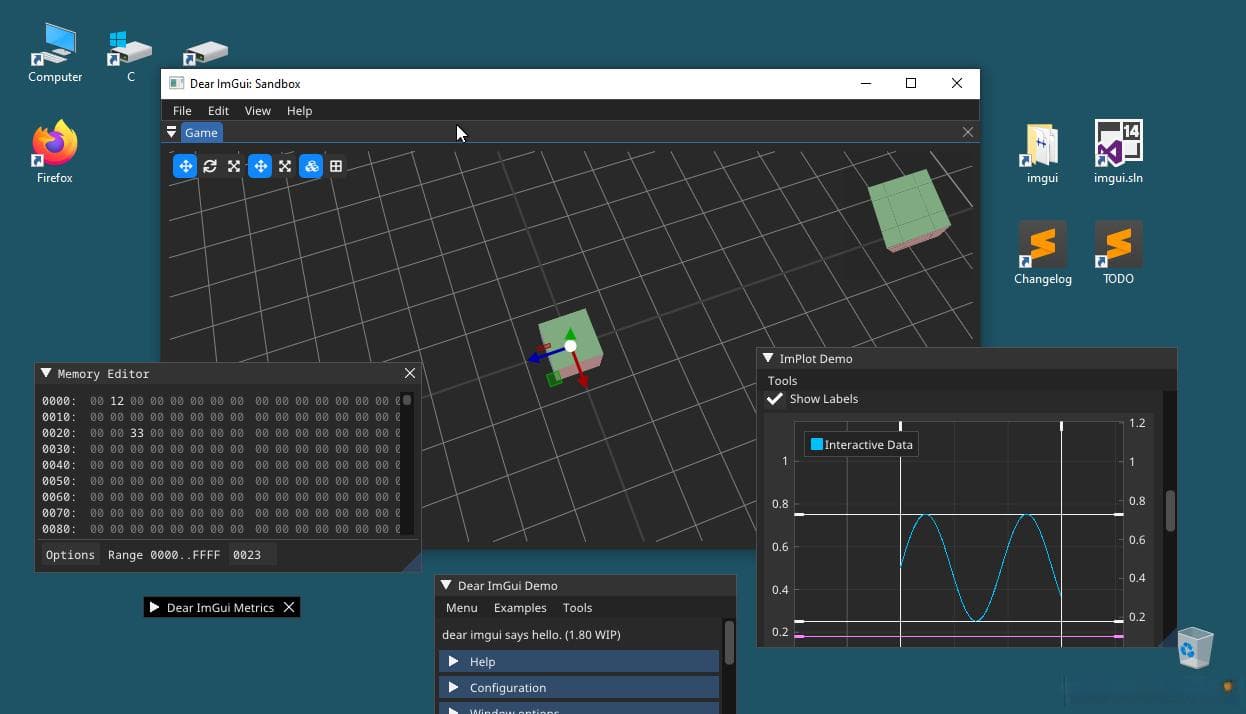The height and width of the screenshot is (714, 1246).
Task: Close the Memory Editor window with its X
Action: click(409, 373)
